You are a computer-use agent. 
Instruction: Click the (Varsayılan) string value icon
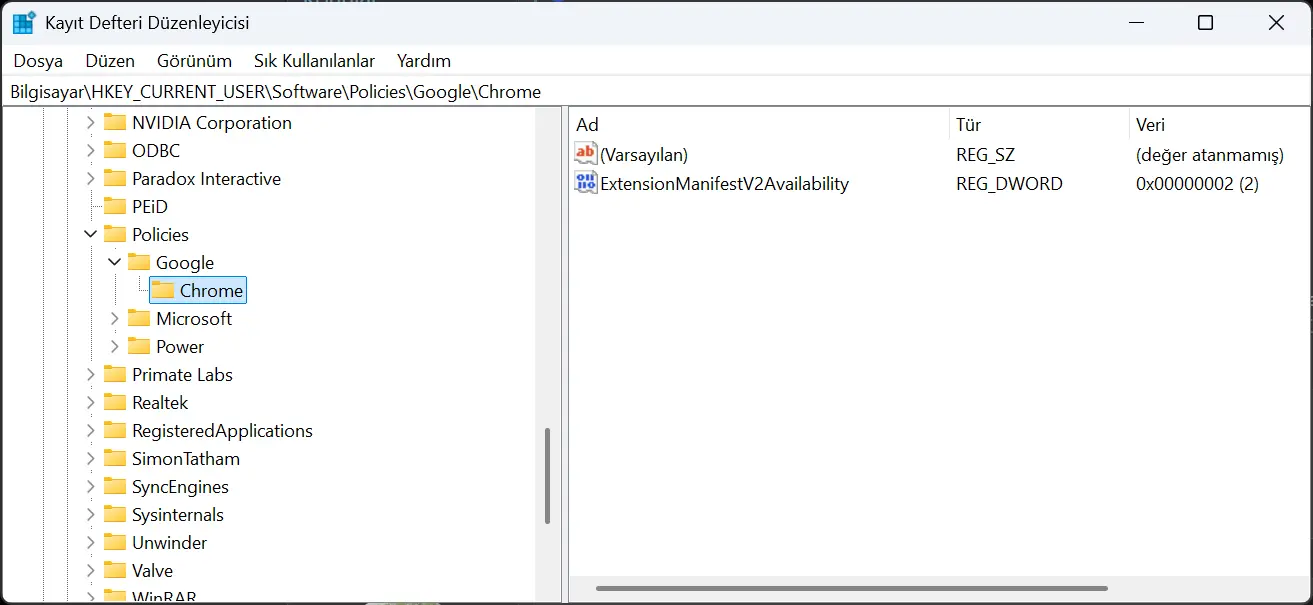point(586,154)
